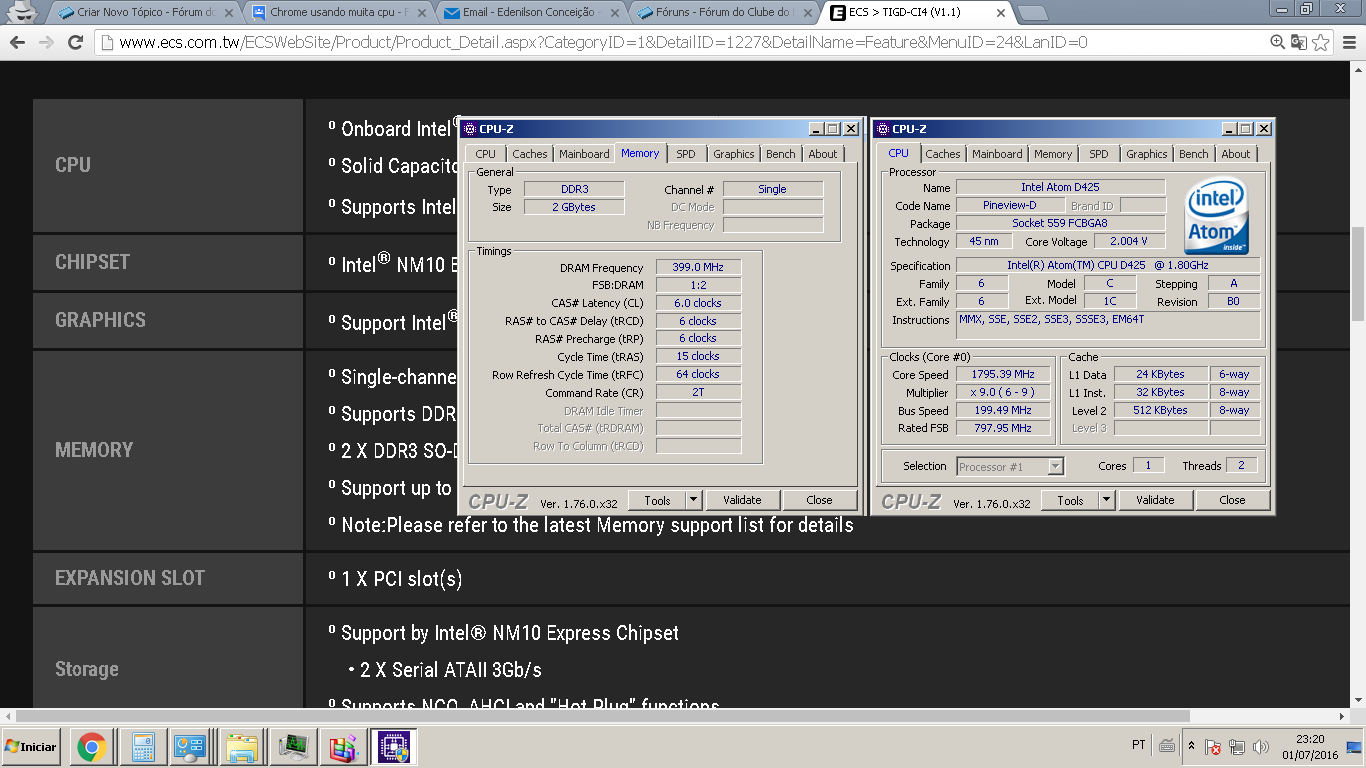This screenshot has height=768, width=1366.
Task: Open SPD tab in left CPU-Z window
Action: pyautogui.click(x=685, y=154)
